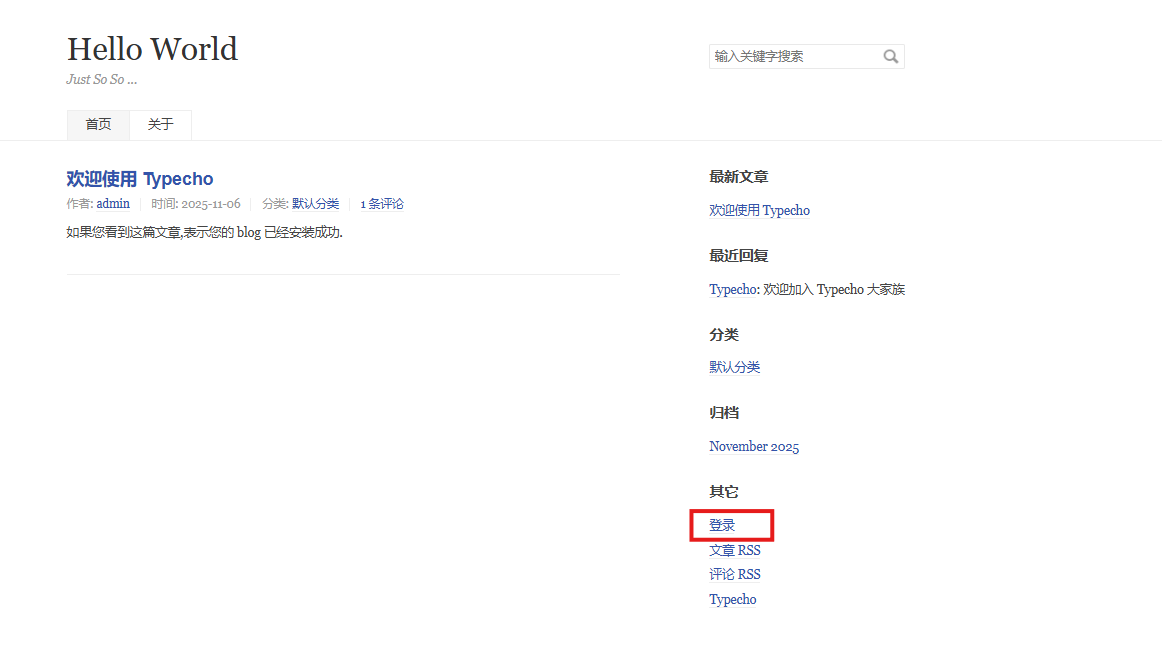1162x657 pixels.
Task: Open the 评论 RSS feed link
Action: click(x=734, y=575)
